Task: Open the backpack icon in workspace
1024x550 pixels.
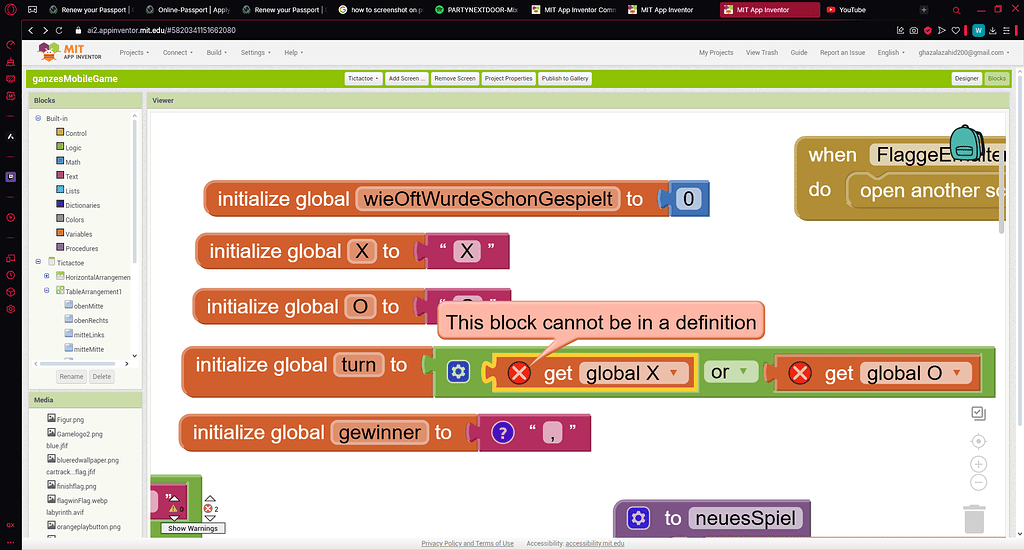Action: 965,145
